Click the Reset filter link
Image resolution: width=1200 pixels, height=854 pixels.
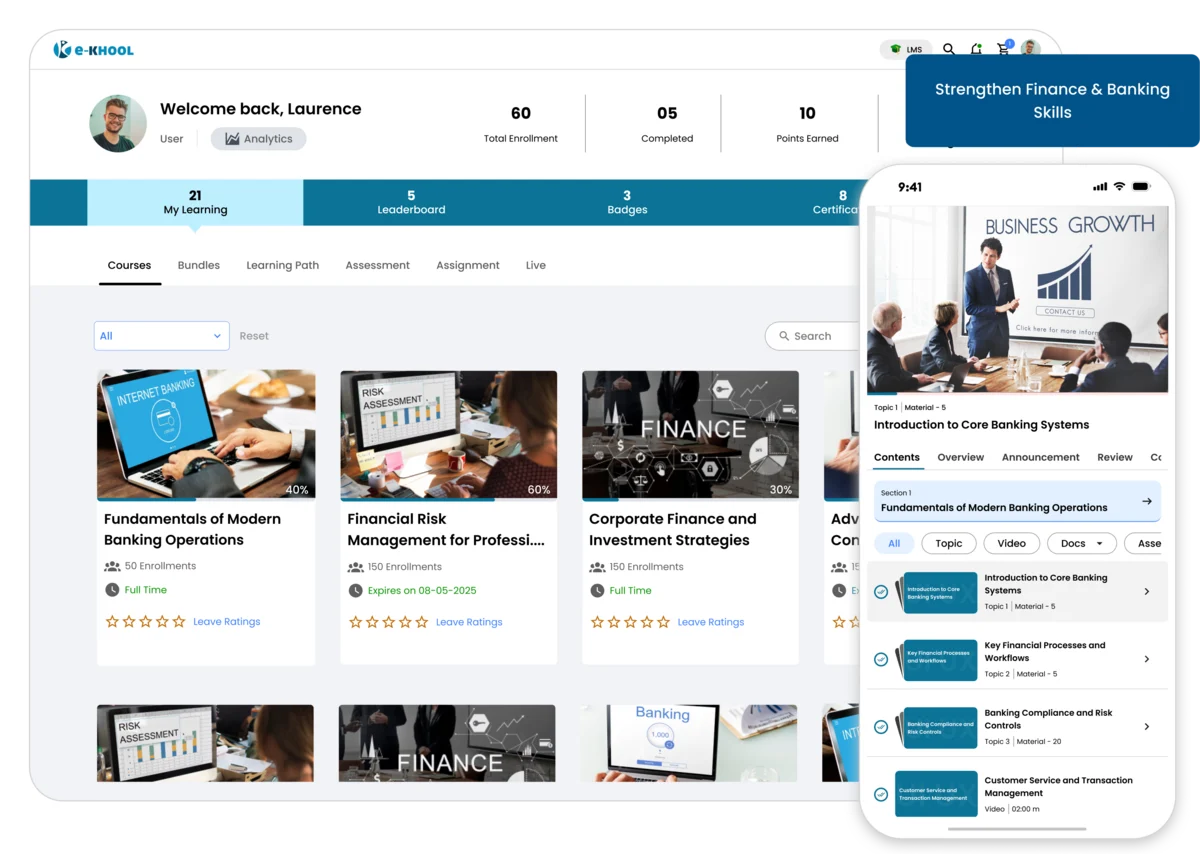pos(254,335)
